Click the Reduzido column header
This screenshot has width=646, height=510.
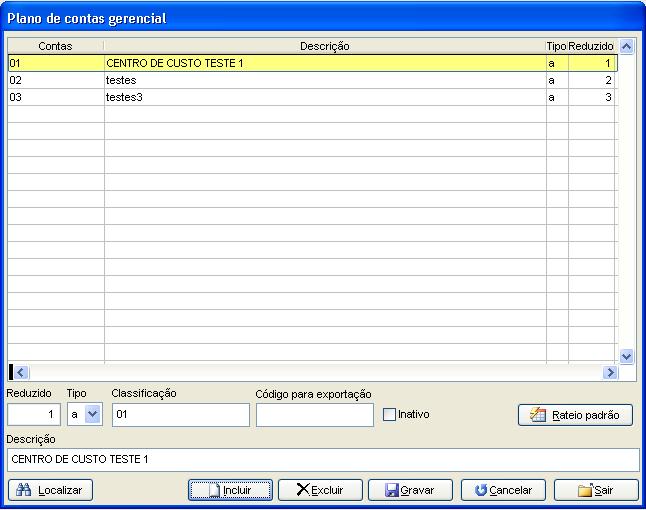[591, 46]
